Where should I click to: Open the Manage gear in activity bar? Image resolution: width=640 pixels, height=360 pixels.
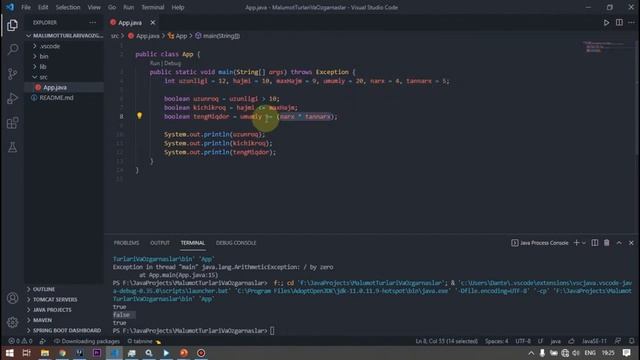12,322
